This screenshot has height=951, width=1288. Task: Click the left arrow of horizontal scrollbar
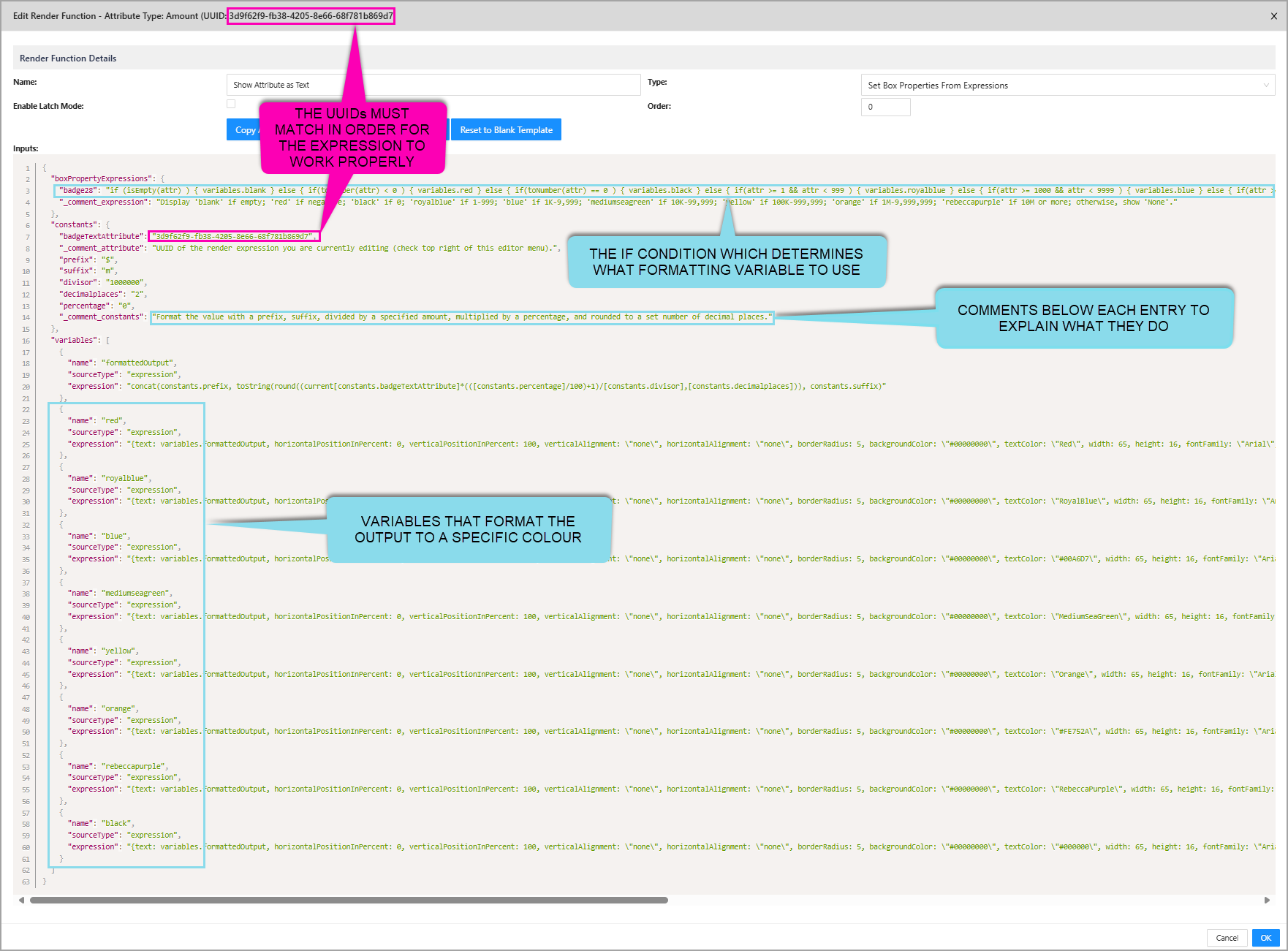click(x=21, y=900)
